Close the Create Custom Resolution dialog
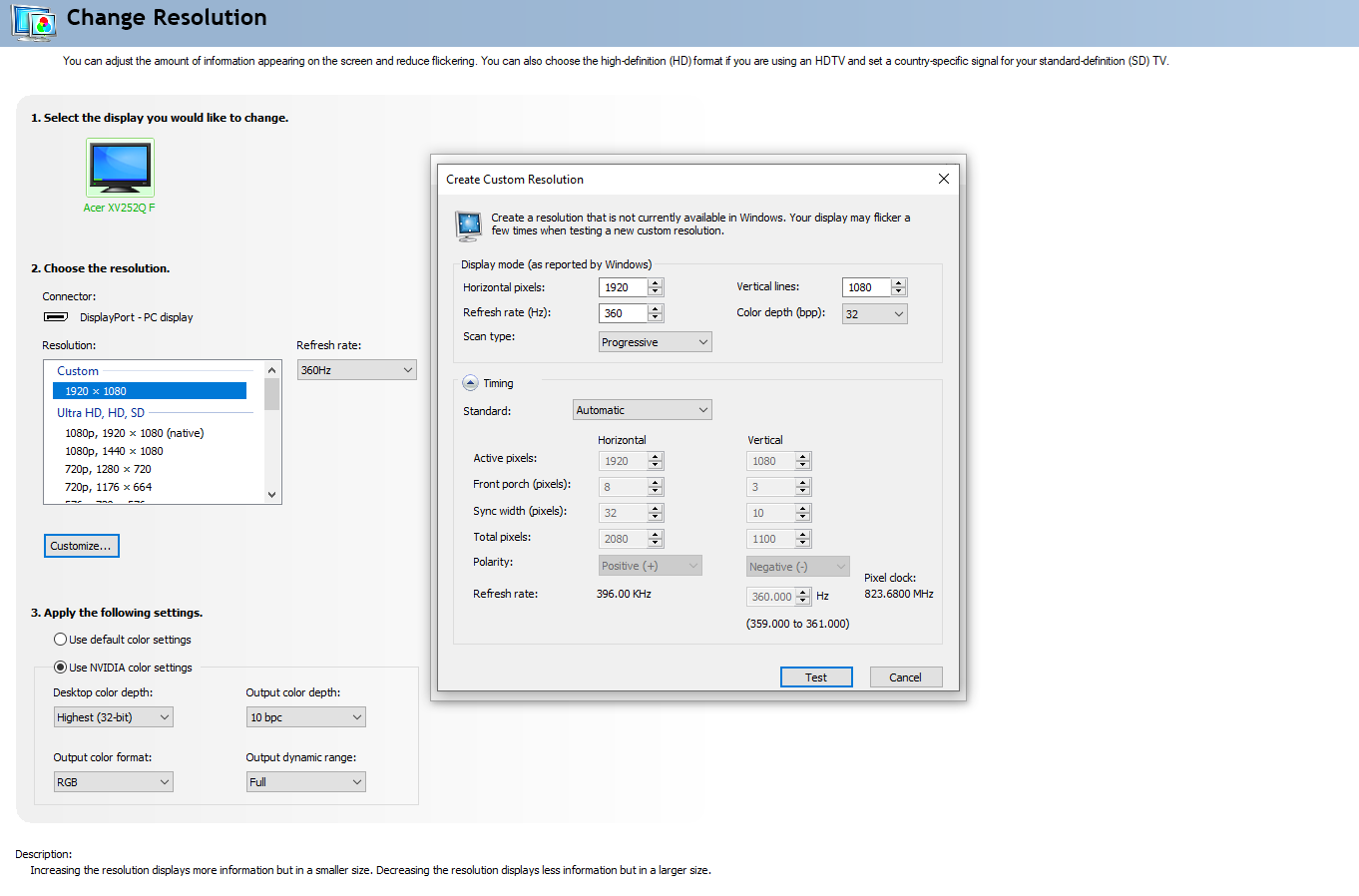 click(943, 179)
